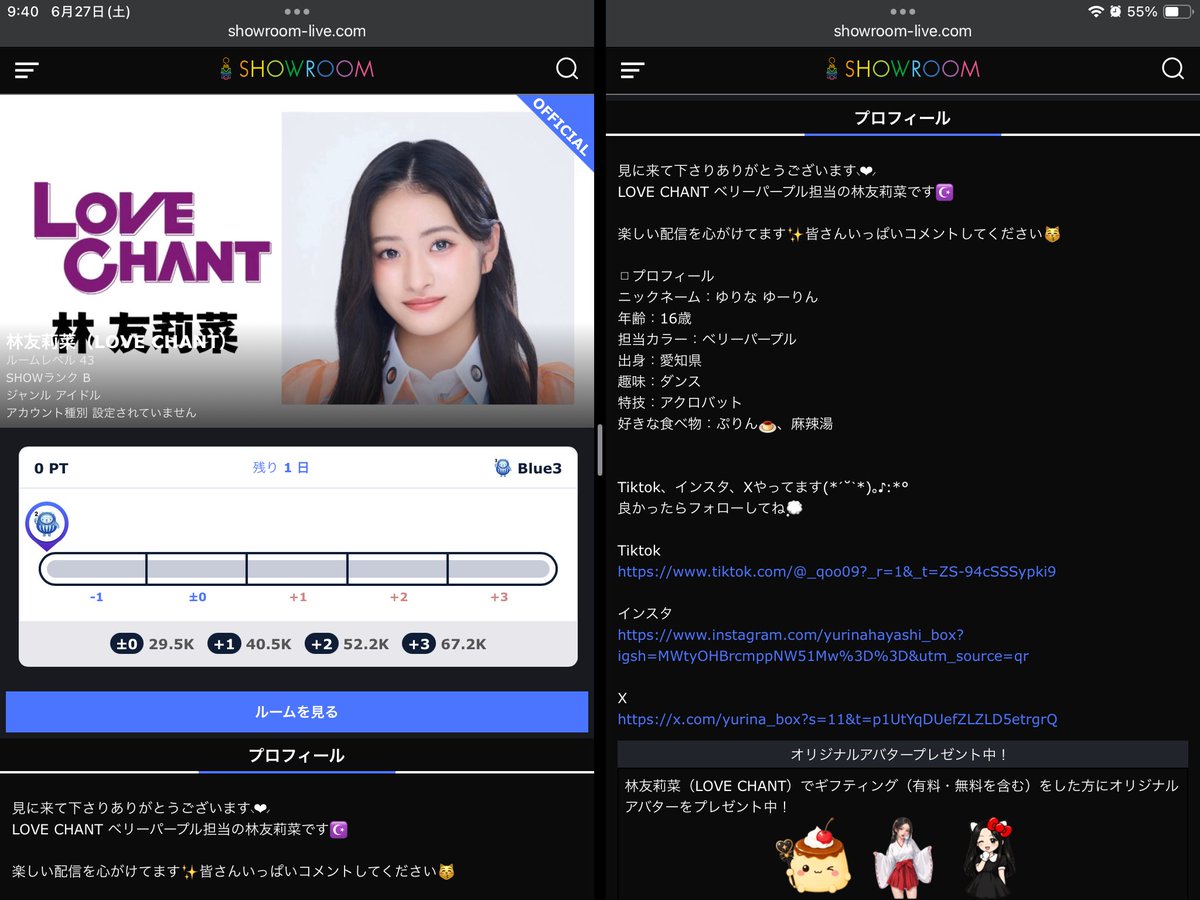
Task: Tap the オリジナルアバタープレゼント中！ header
Action: [x=902, y=754]
